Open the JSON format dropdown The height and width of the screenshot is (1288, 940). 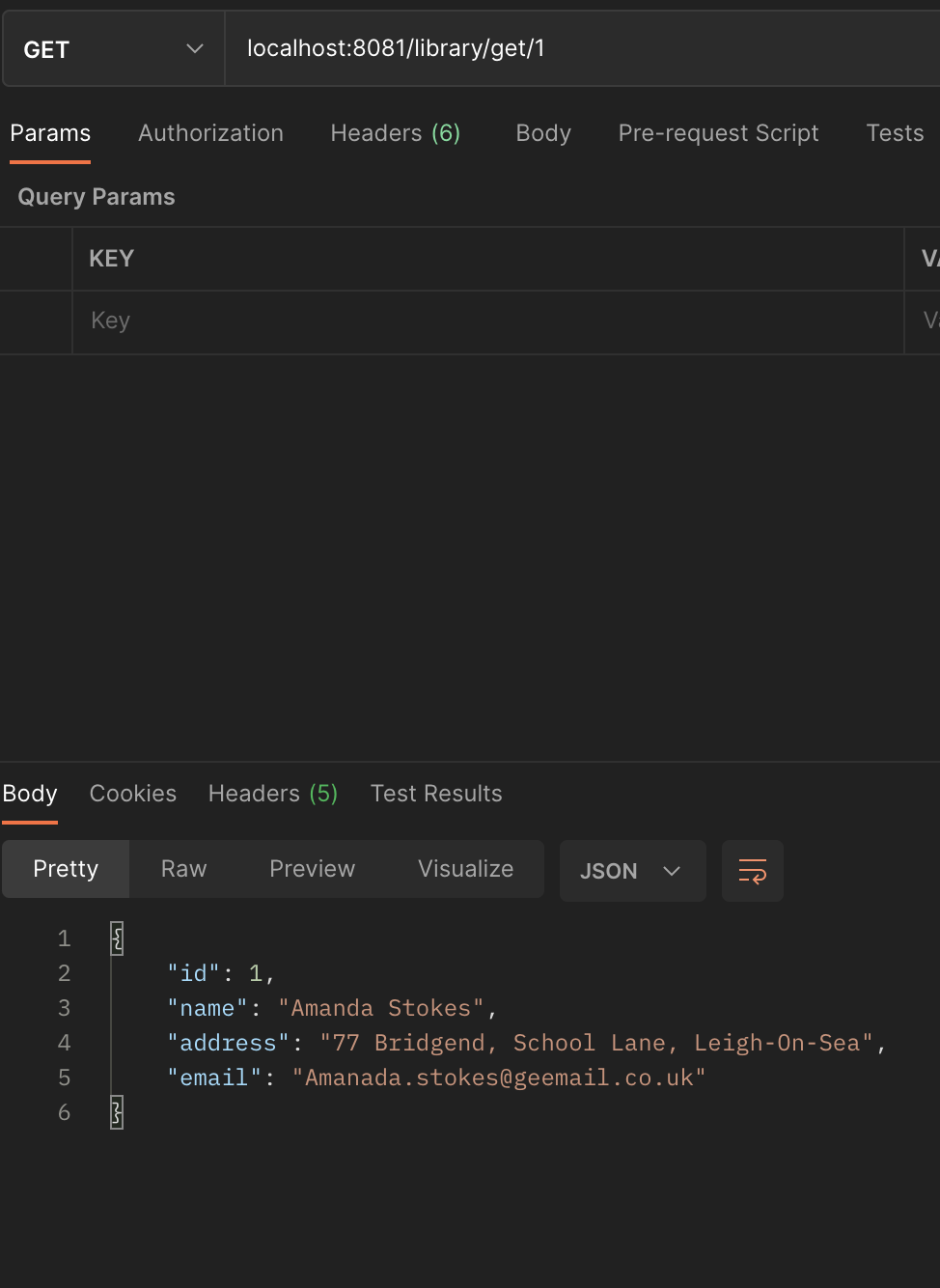click(633, 871)
